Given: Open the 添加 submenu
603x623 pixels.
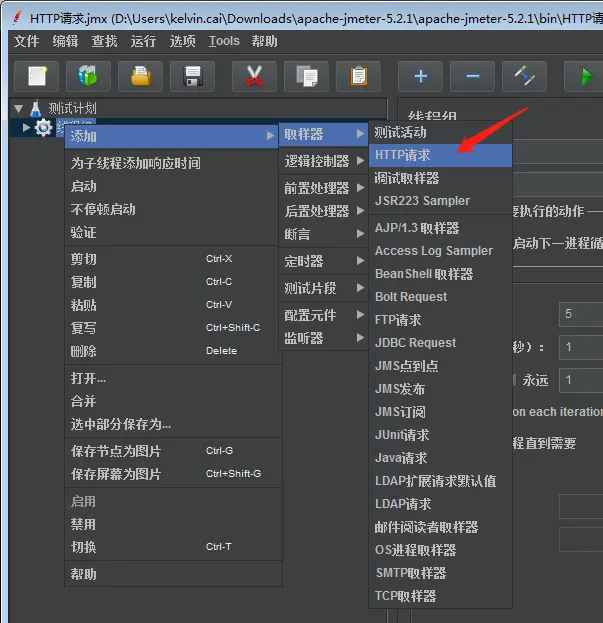Looking at the screenshot, I should (171, 136).
